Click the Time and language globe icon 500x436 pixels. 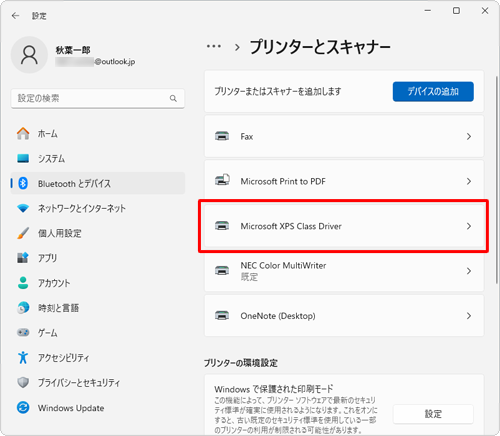point(23,308)
